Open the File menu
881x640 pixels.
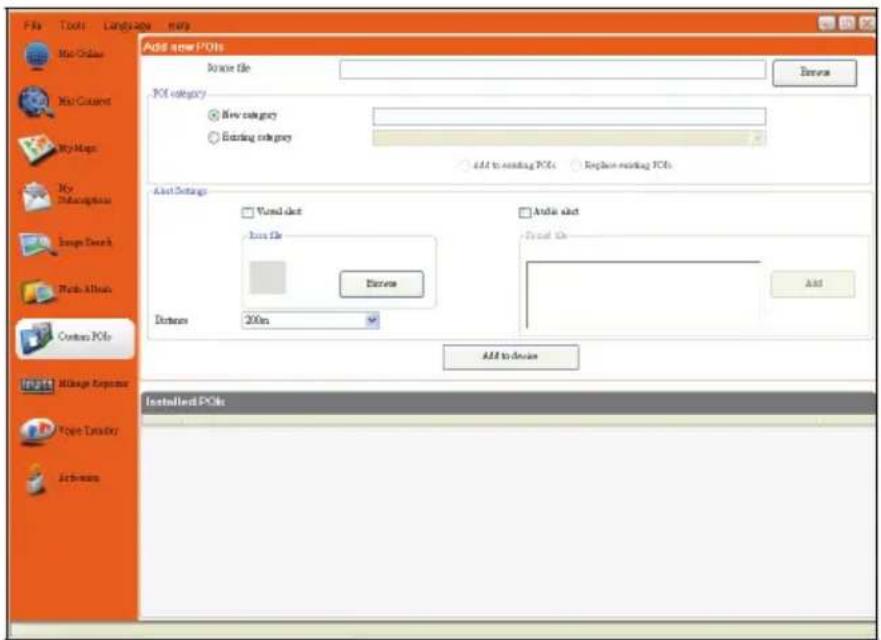coord(33,25)
